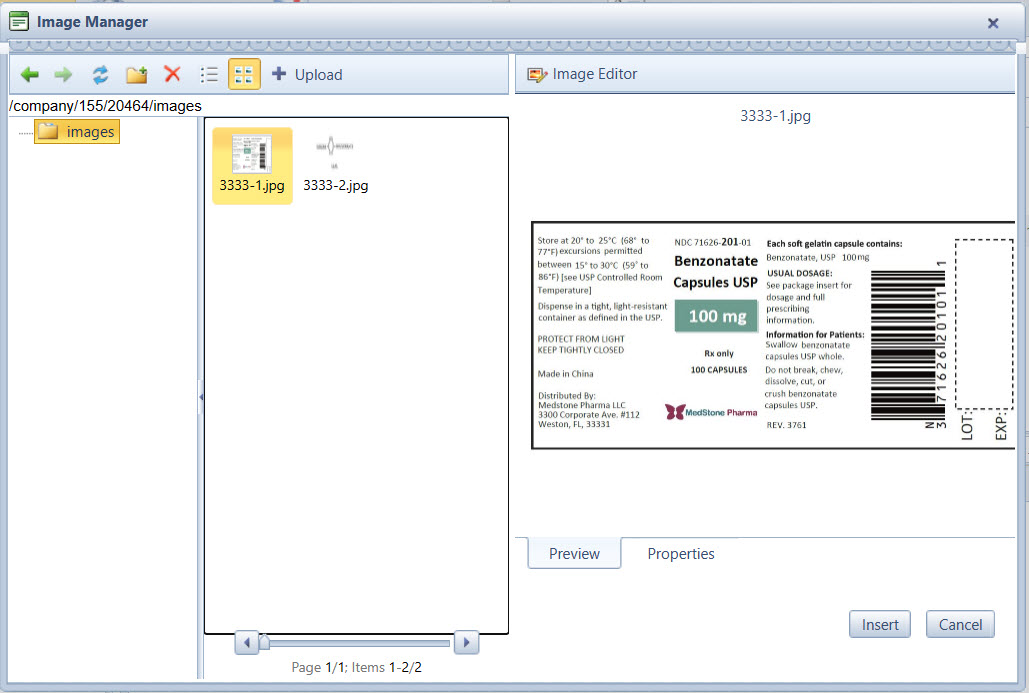This screenshot has height=693, width=1029.
Task: Click the Image Manager window icon
Action: point(19,22)
